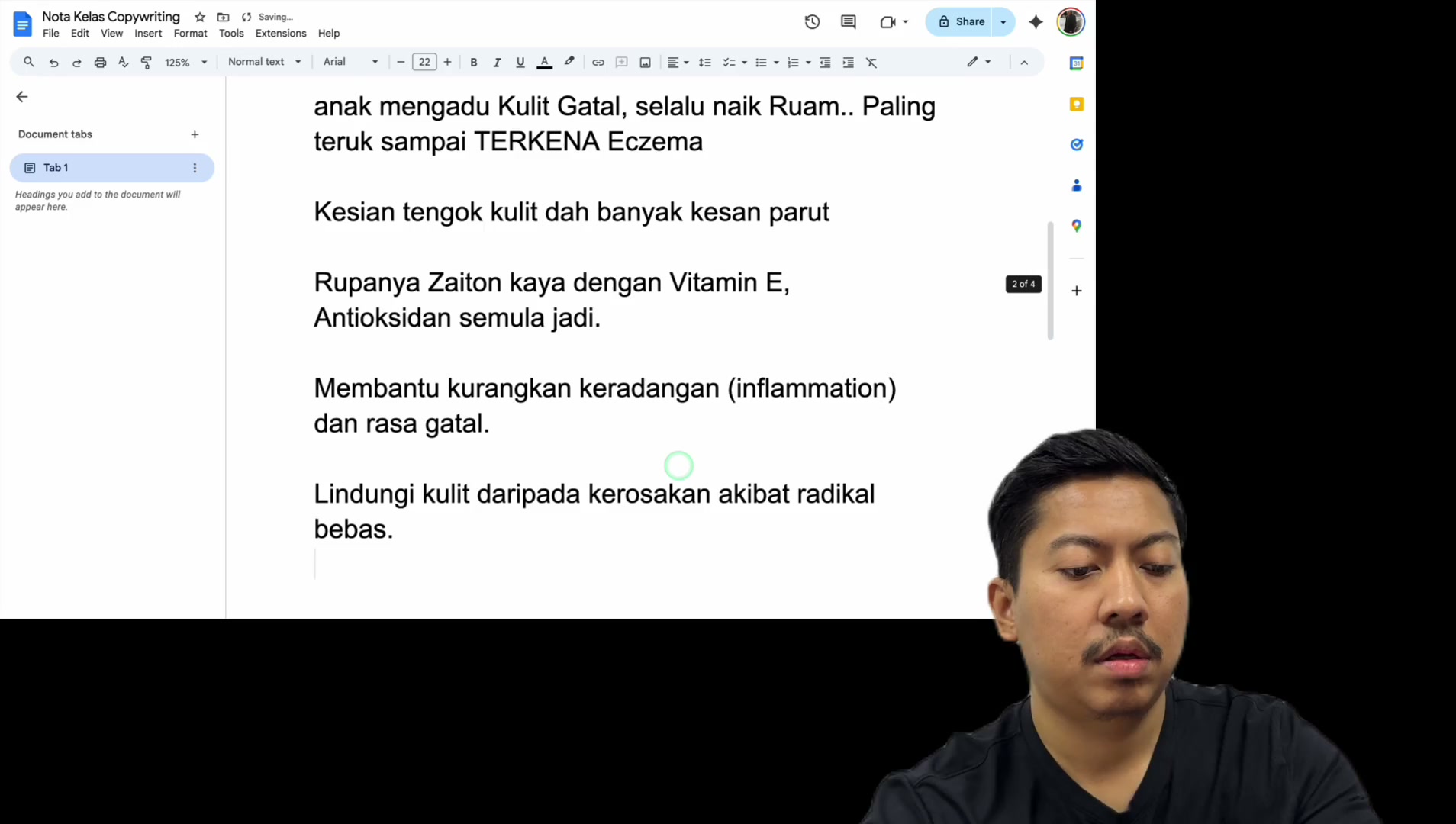Open the Arial font dropdown
This screenshot has width=1456, height=824.
click(x=350, y=62)
